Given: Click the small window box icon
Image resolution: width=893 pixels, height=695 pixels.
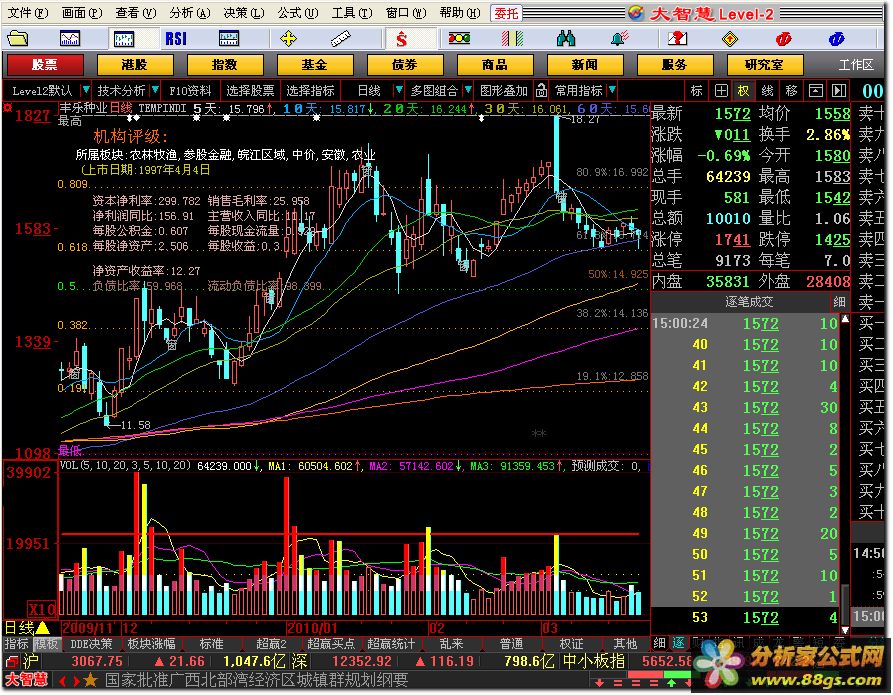Looking at the screenshot, I should pos(816,91).
